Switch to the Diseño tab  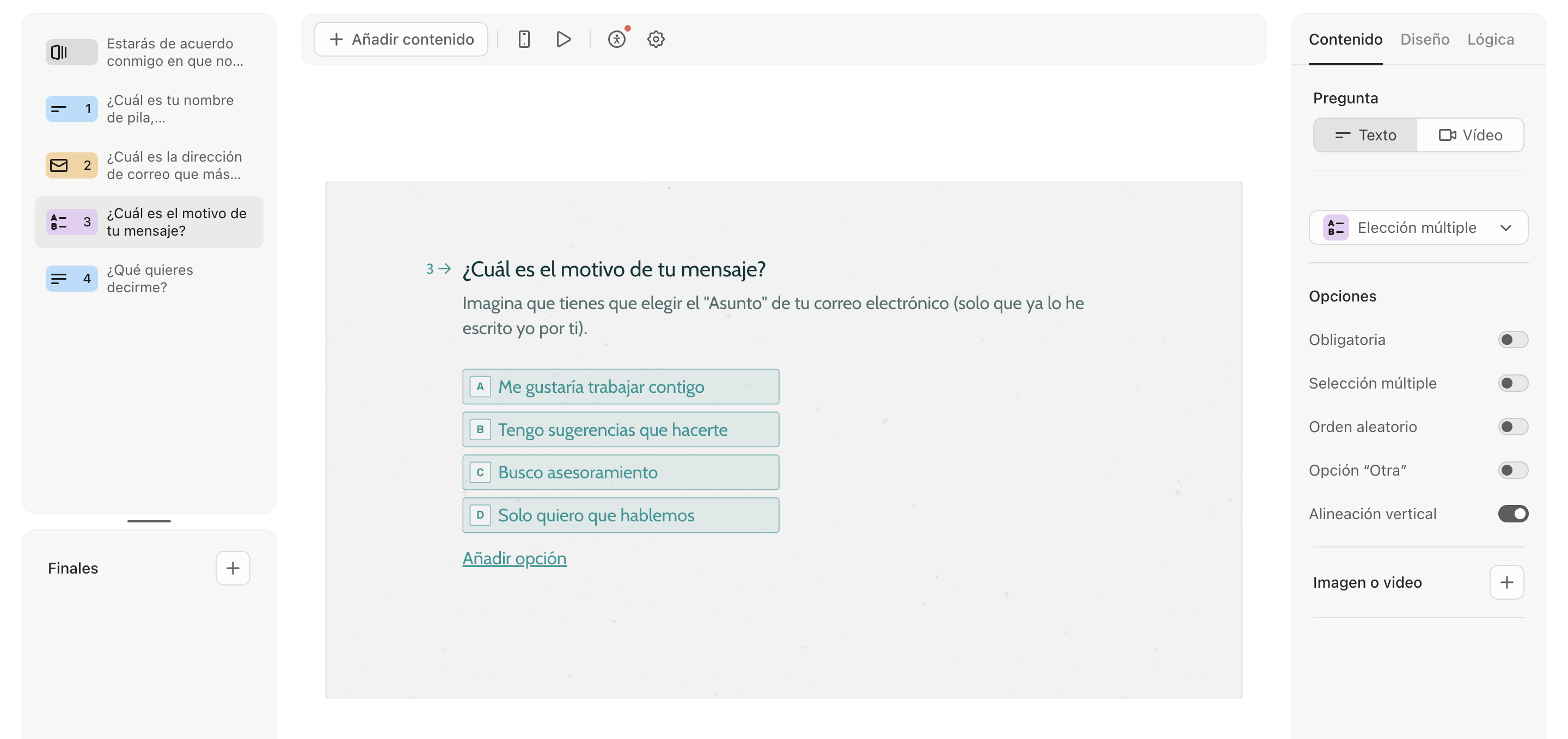coord(1424,40)
